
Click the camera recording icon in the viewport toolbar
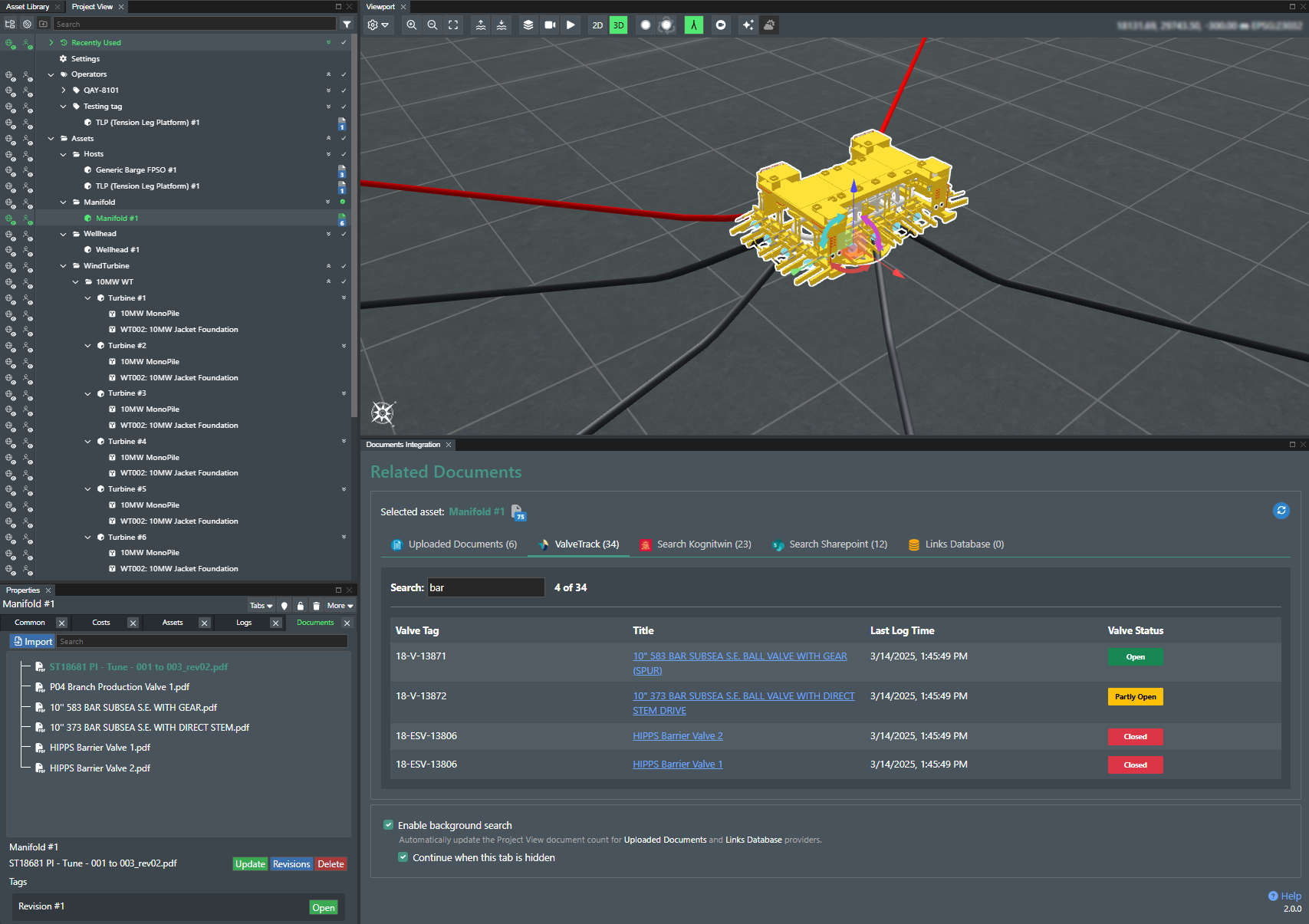[549, 25]
